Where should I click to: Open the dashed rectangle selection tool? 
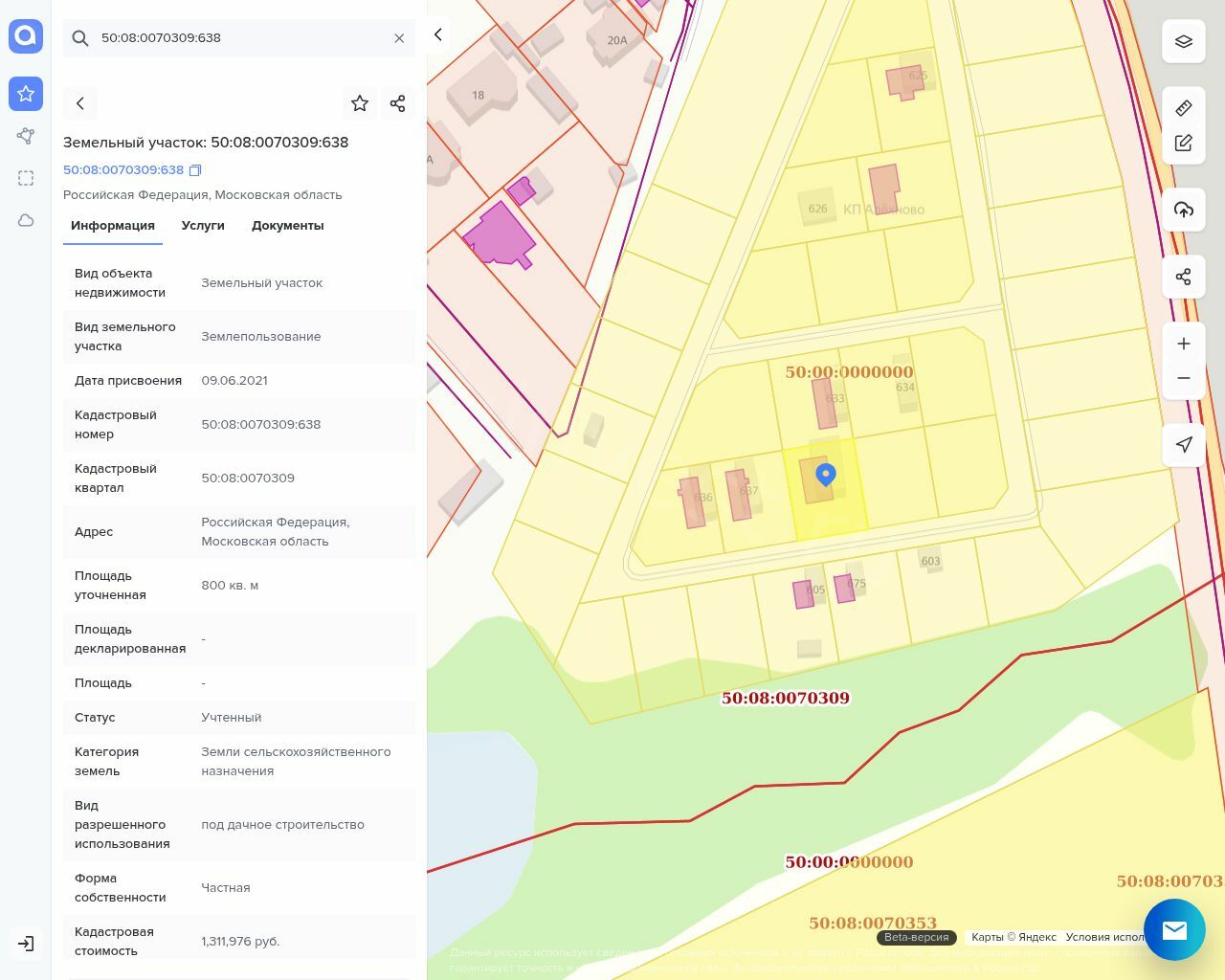26,178
